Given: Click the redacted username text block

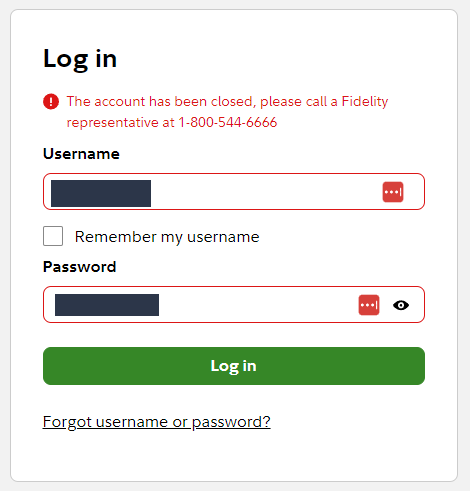Looking at the screenshot, I should pyautogui.click(x=101, y=193).
